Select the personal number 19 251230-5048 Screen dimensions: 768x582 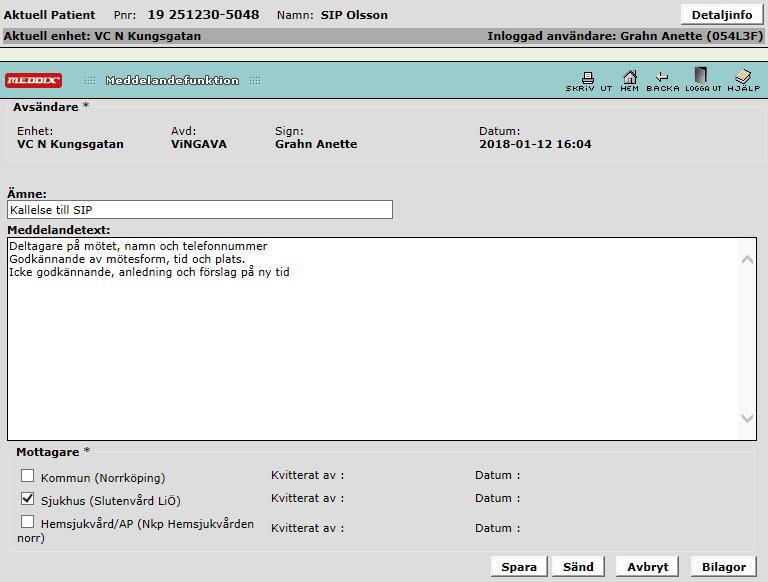[203, 15]
